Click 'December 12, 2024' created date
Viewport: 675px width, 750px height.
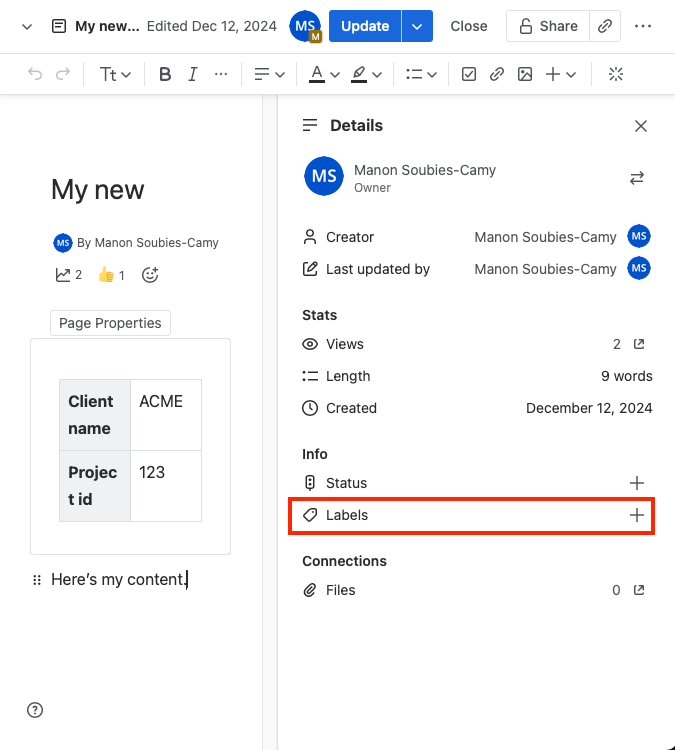589,408
